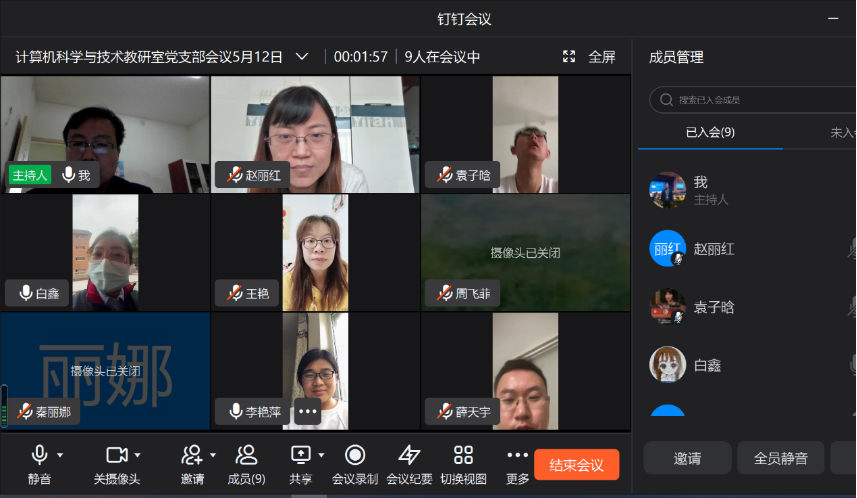Open the 更多 options in bottom toolbar
The width and height of the screenshot is (857, 498).
pyautogui.click(x=517, y=456)
